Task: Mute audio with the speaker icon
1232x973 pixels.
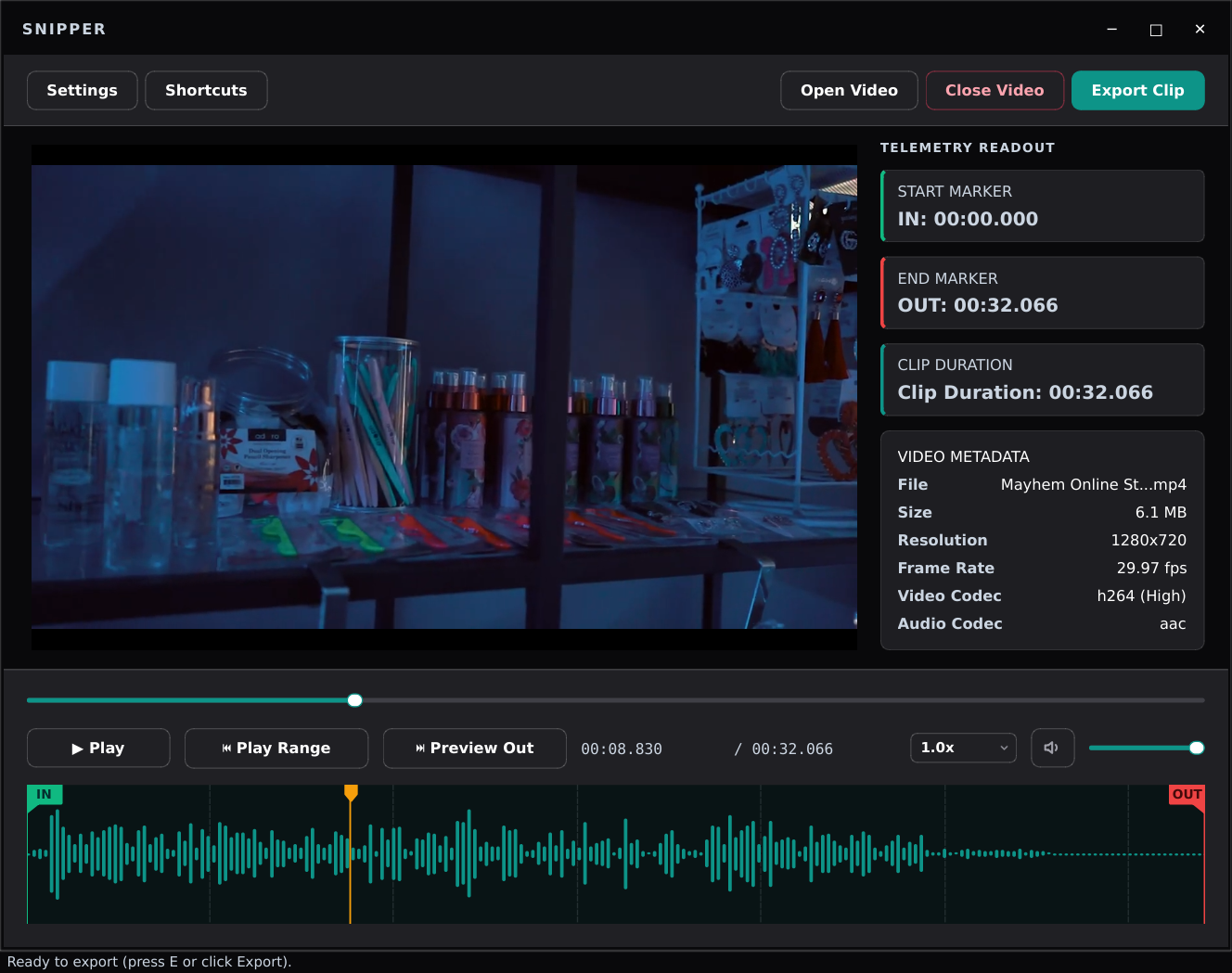Action: [x=1052, y=748]
